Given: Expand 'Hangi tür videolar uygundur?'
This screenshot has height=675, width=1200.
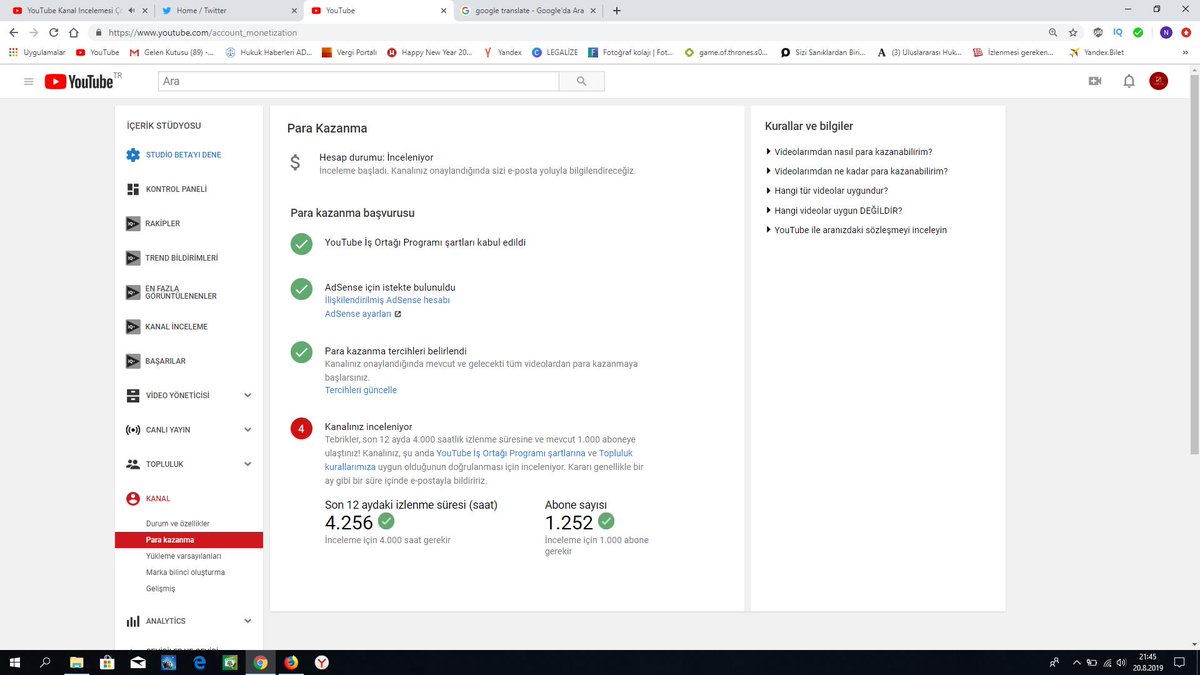Looking at the screenshot, I should point(826,190).
